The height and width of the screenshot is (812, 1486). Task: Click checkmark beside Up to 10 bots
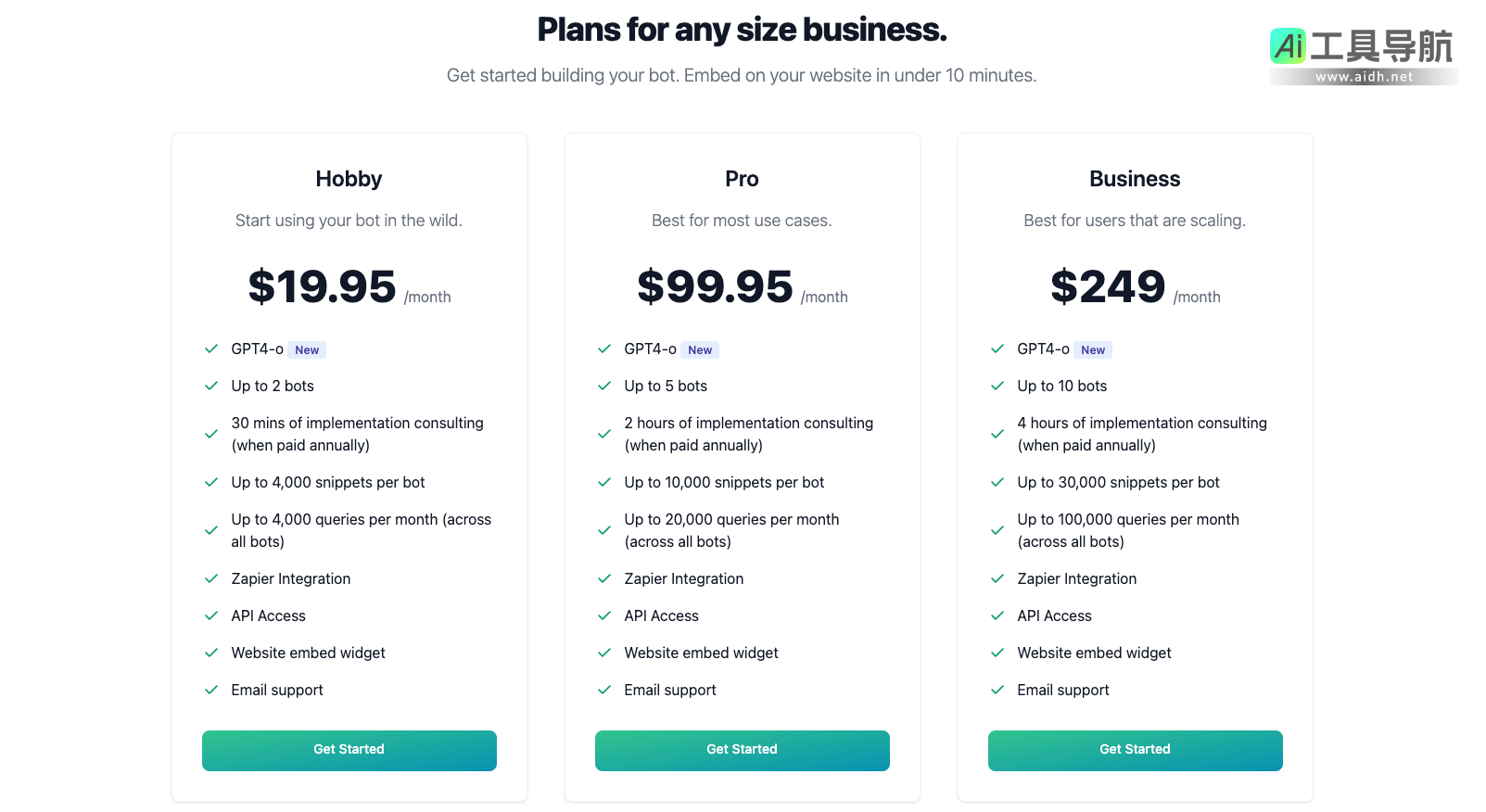pos(997,386)
